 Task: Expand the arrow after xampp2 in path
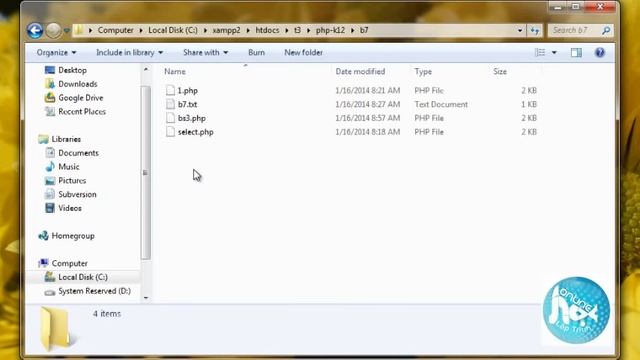tap(248, 30)
